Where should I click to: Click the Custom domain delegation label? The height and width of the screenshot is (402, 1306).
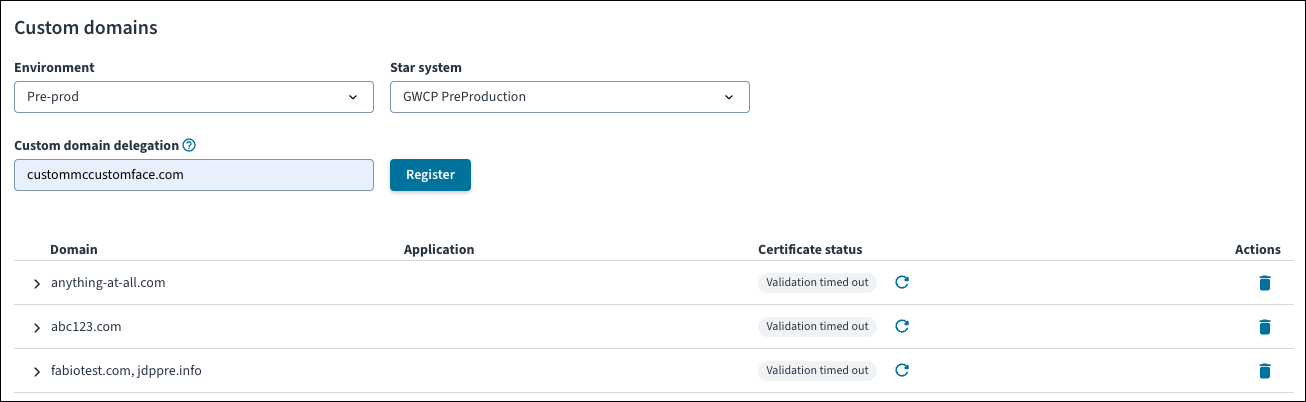pyautogui.click(x=96, y=145)
